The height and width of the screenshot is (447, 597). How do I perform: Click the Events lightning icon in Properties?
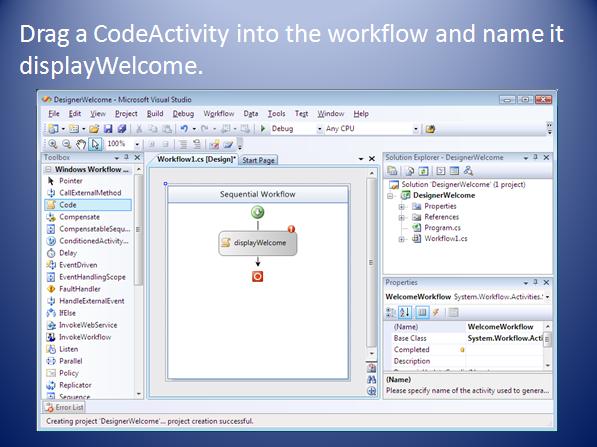tap(436, 313)
